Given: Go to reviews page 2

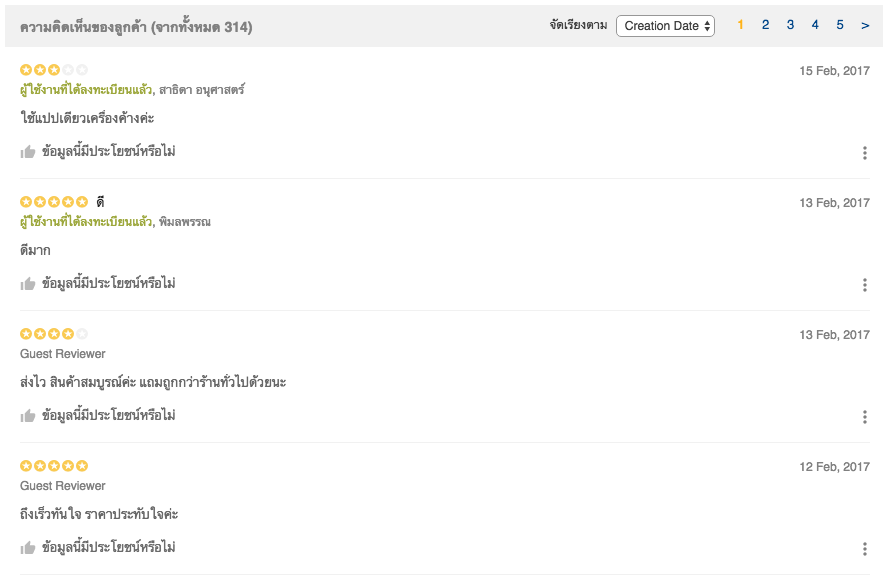Looking at the screenshot, I should [765, 25].
